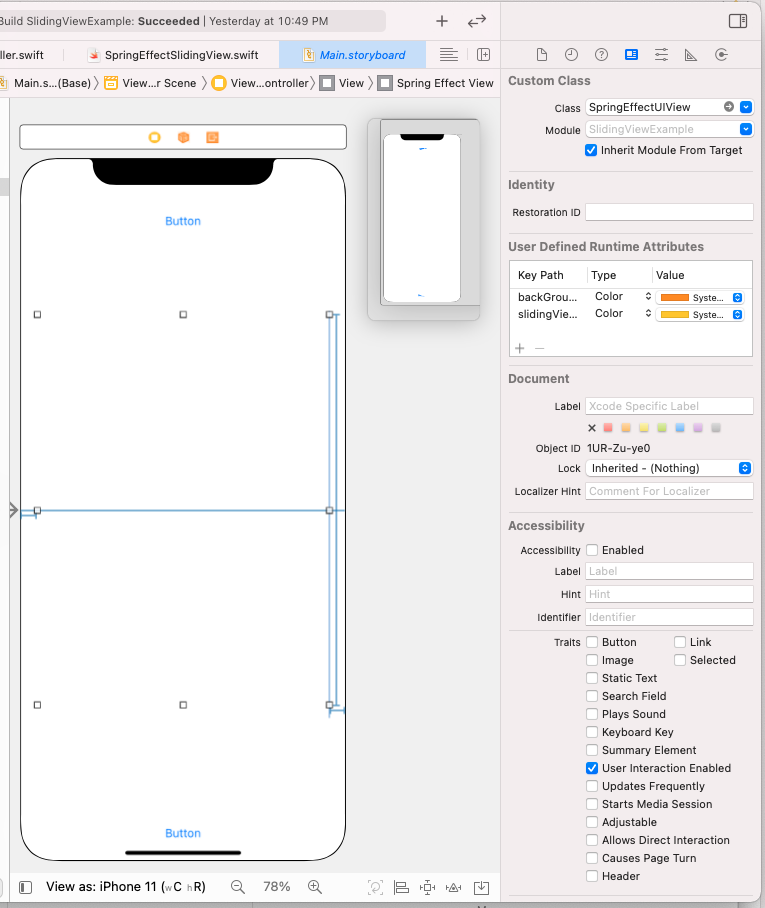Remove runtime attribute with minus button

pyautogui.click(x=539, y=348)
